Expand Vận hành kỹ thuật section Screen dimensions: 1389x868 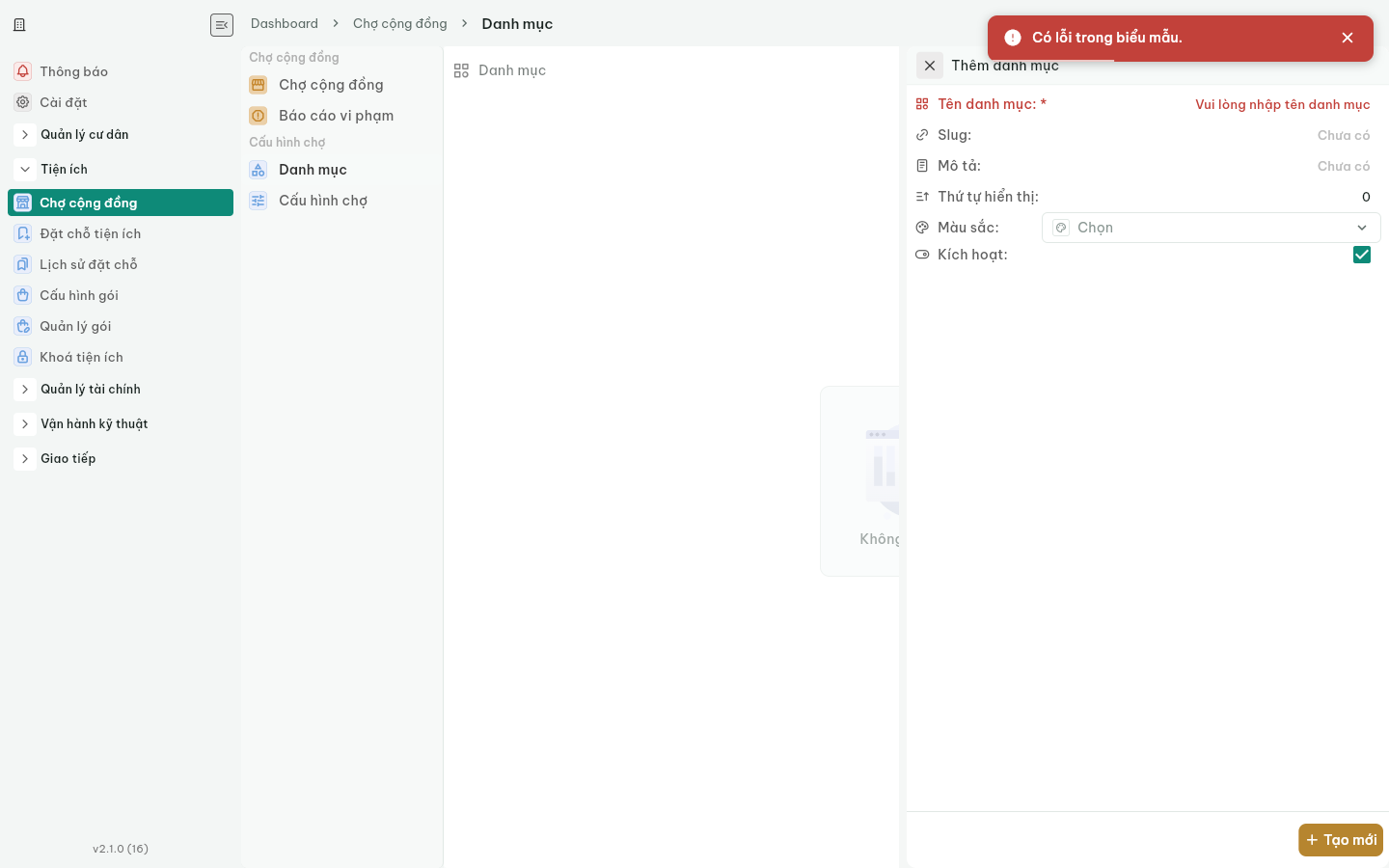click(x=25, y=424)
